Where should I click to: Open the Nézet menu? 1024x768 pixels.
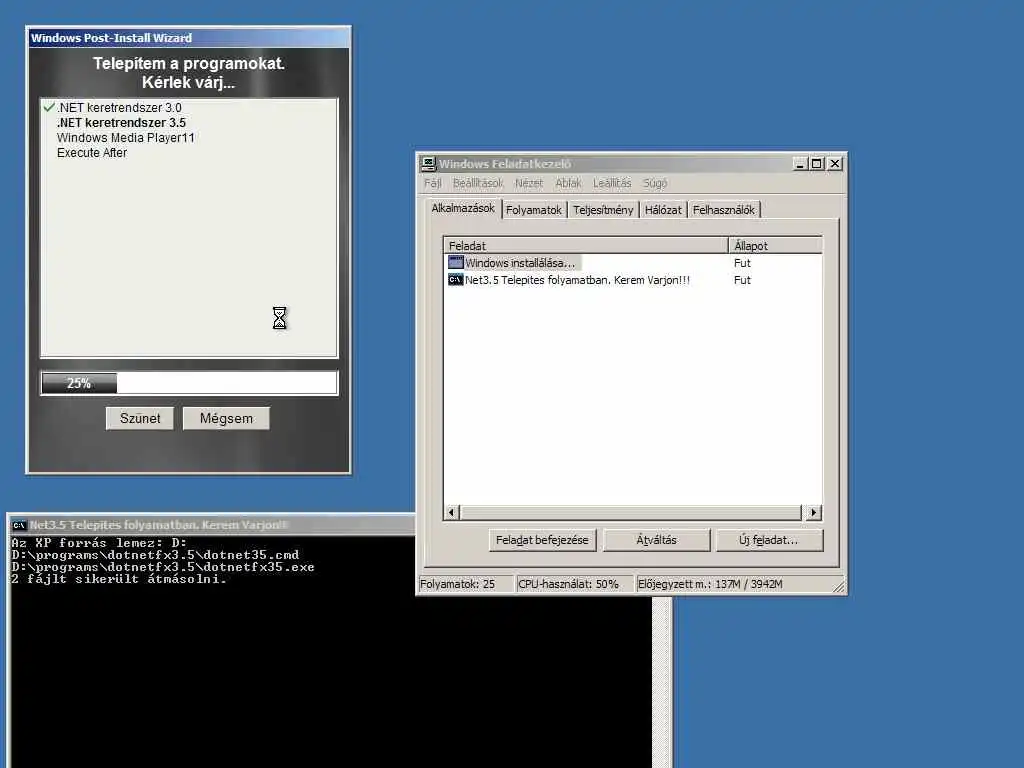[x=528, y=184]
